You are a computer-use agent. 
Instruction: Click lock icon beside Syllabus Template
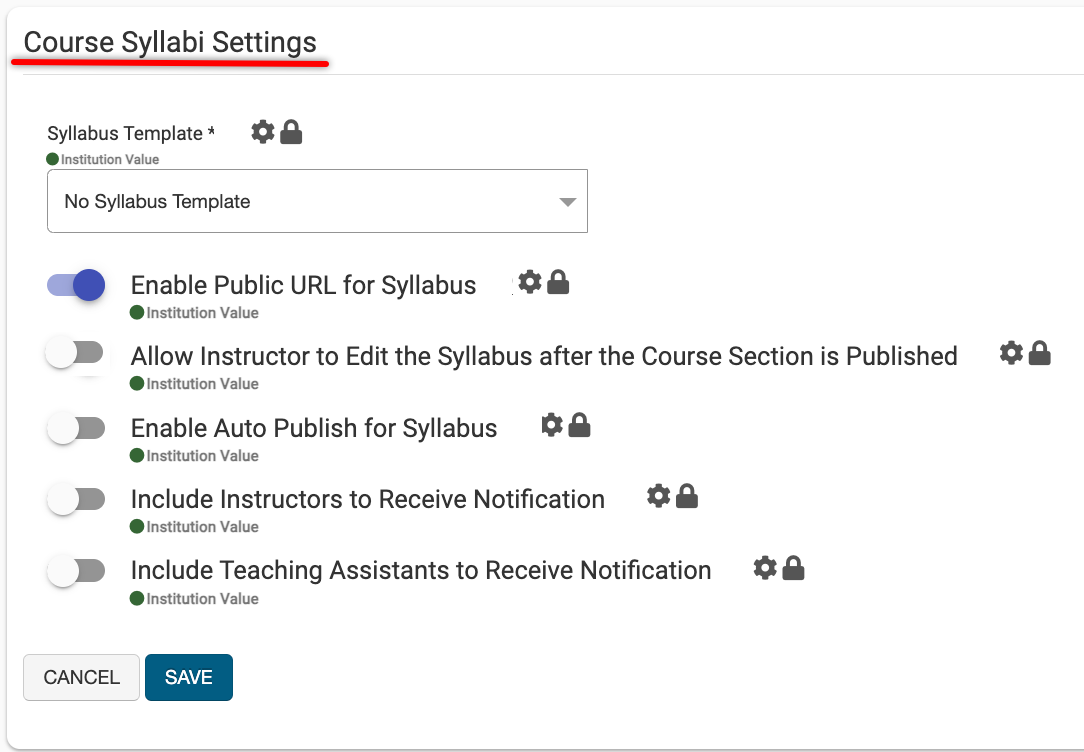pos(291,132)
